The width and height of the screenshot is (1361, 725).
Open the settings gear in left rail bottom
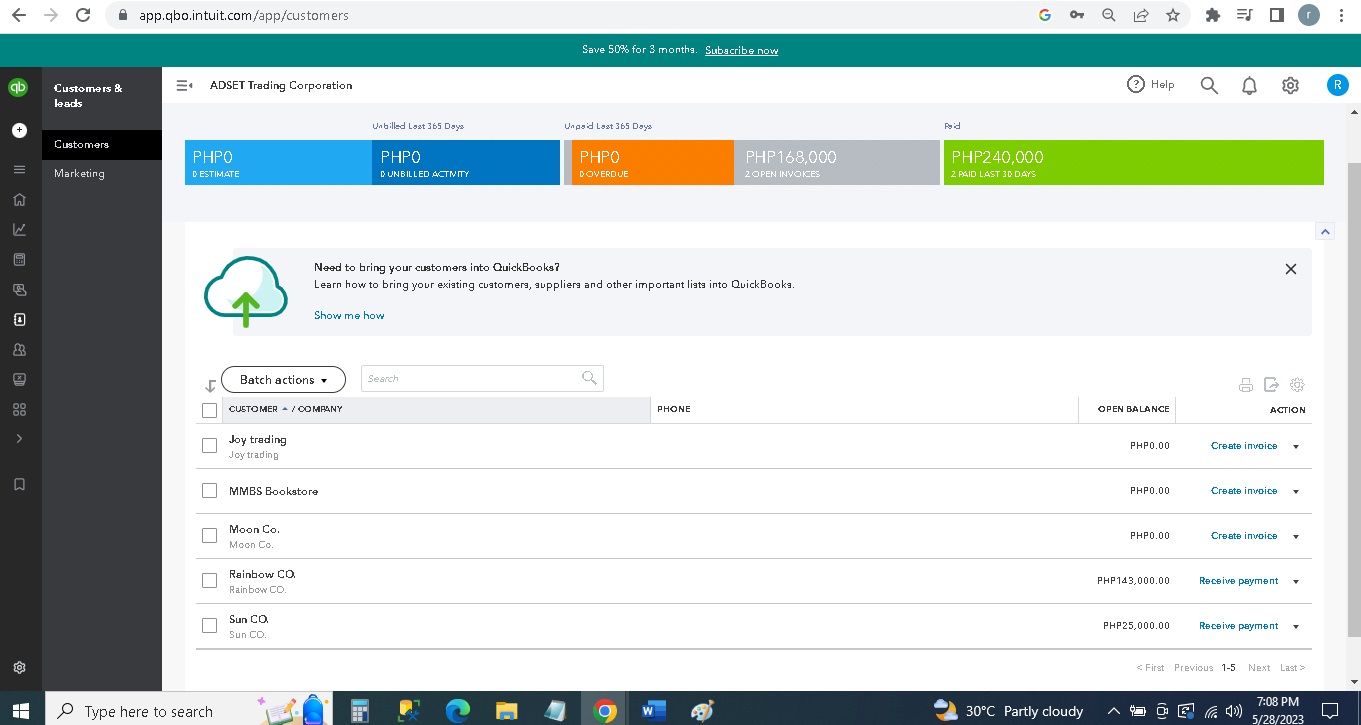click(19, 668)
